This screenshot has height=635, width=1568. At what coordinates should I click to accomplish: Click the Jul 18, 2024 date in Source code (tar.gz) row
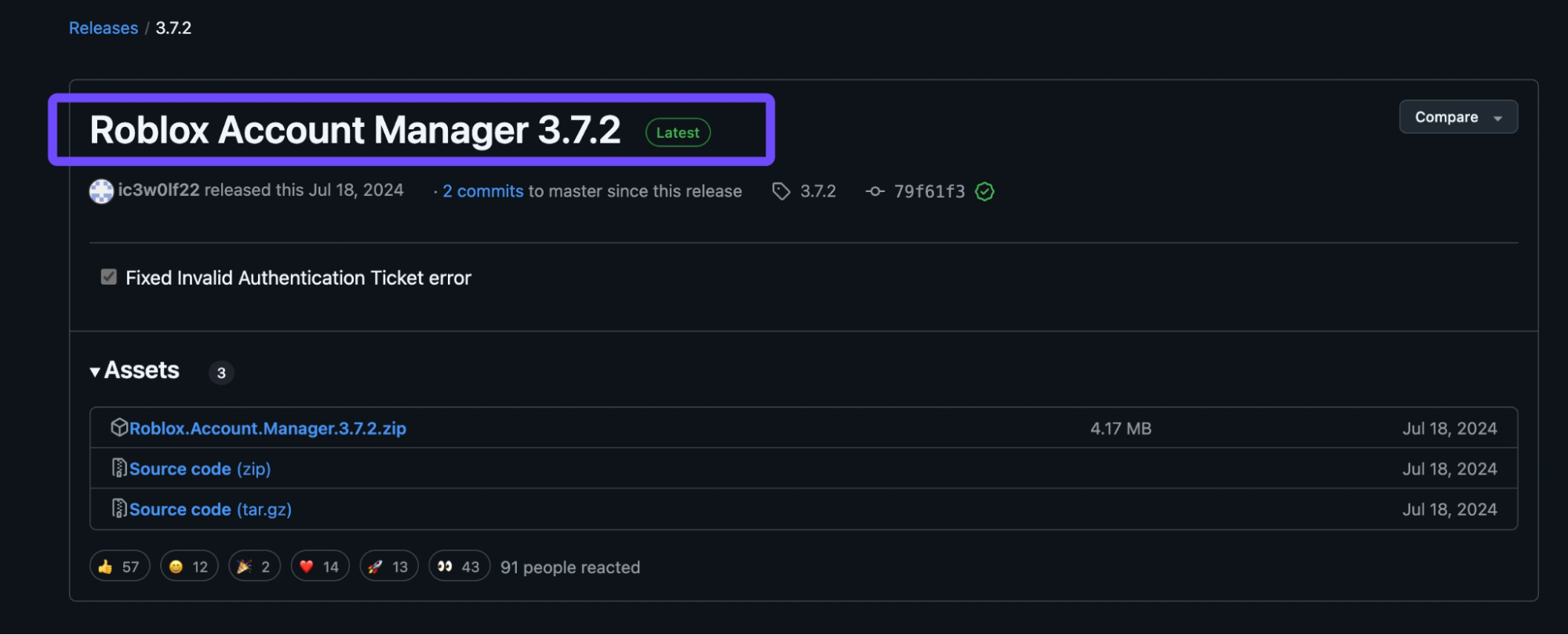coord(1450,510)
